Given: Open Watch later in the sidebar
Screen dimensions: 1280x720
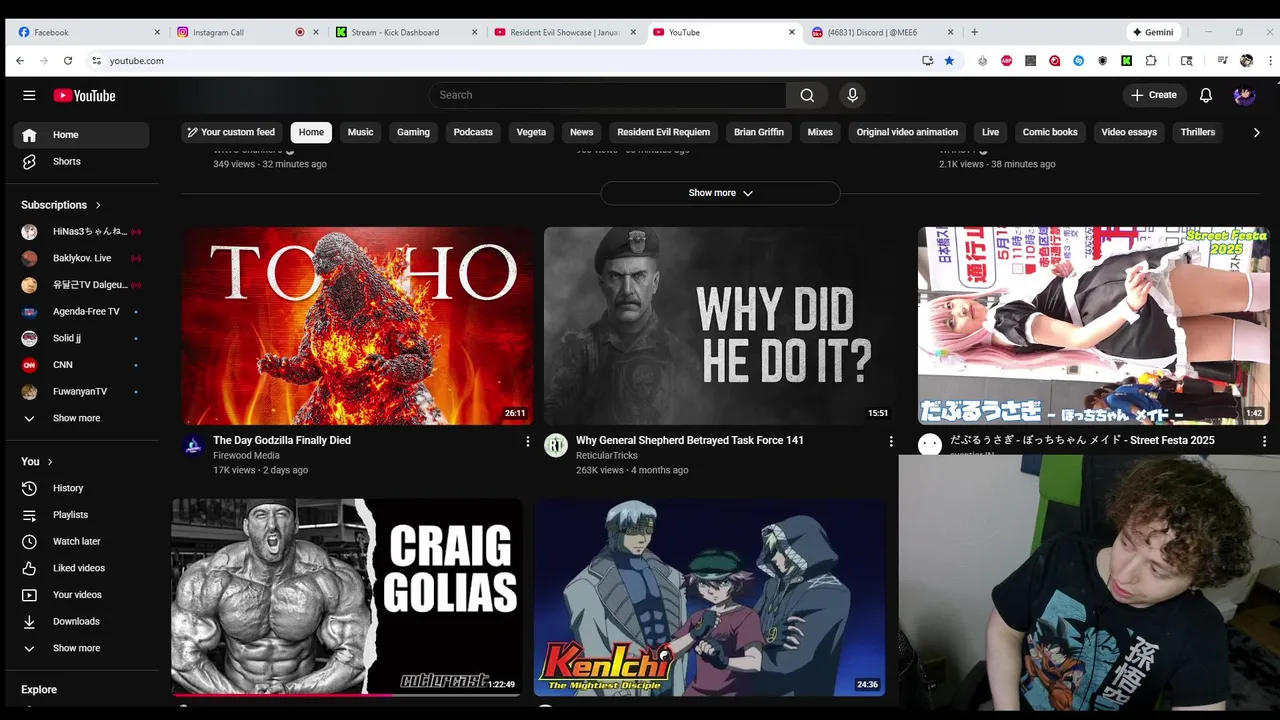Looking at the screenshot, I should (x=80, y=541).
